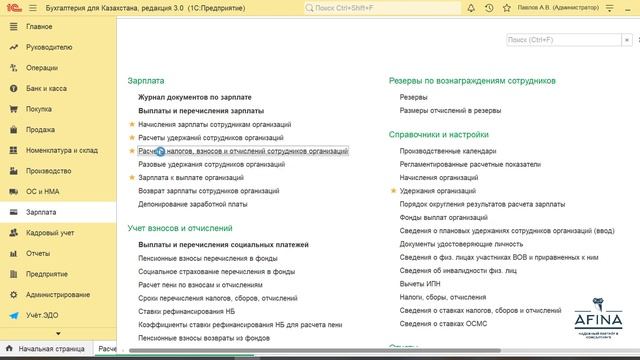Open Пенсионные взносы возвраты из фондов

(204, 338)
